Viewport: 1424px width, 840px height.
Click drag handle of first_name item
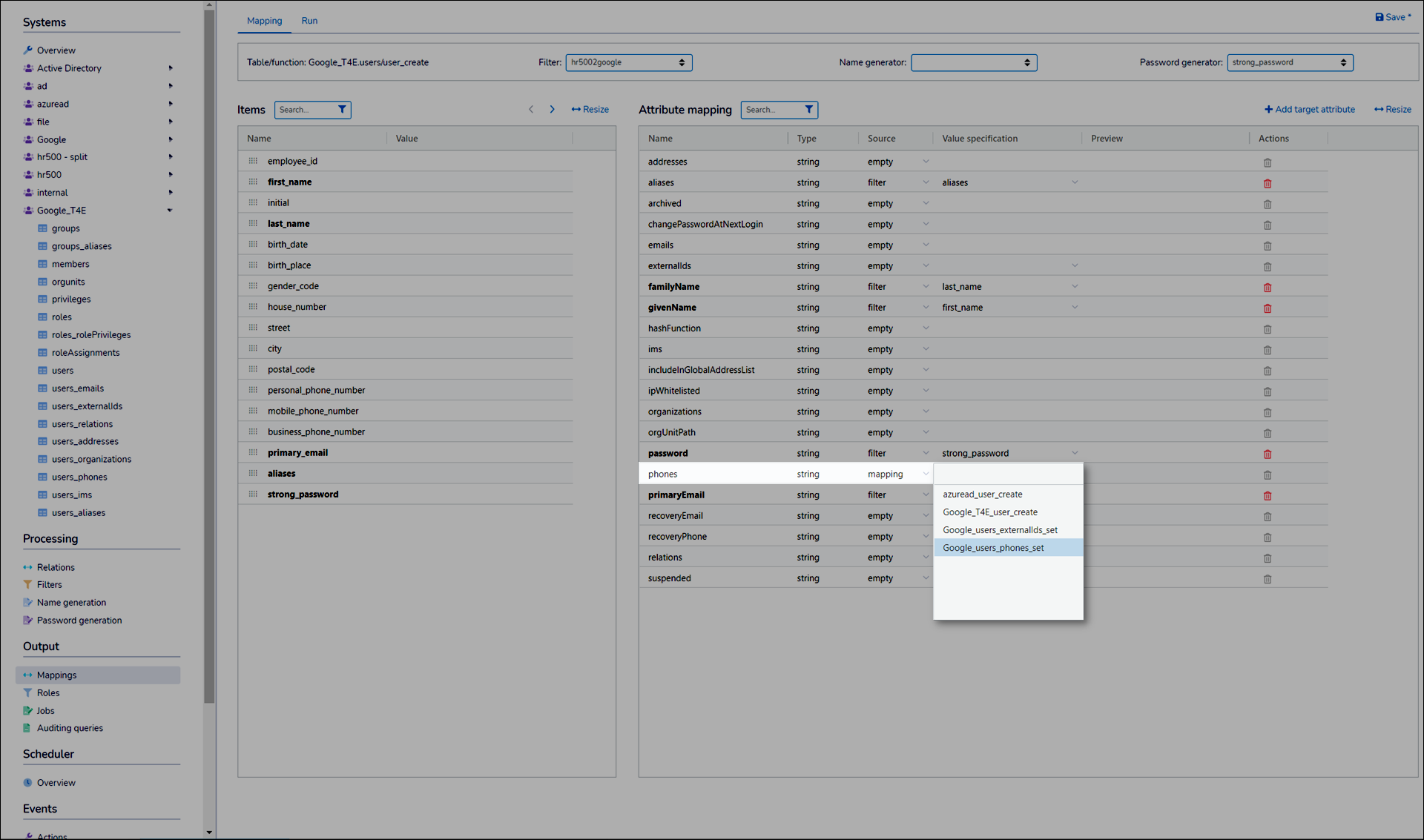[x=253, y=182]
